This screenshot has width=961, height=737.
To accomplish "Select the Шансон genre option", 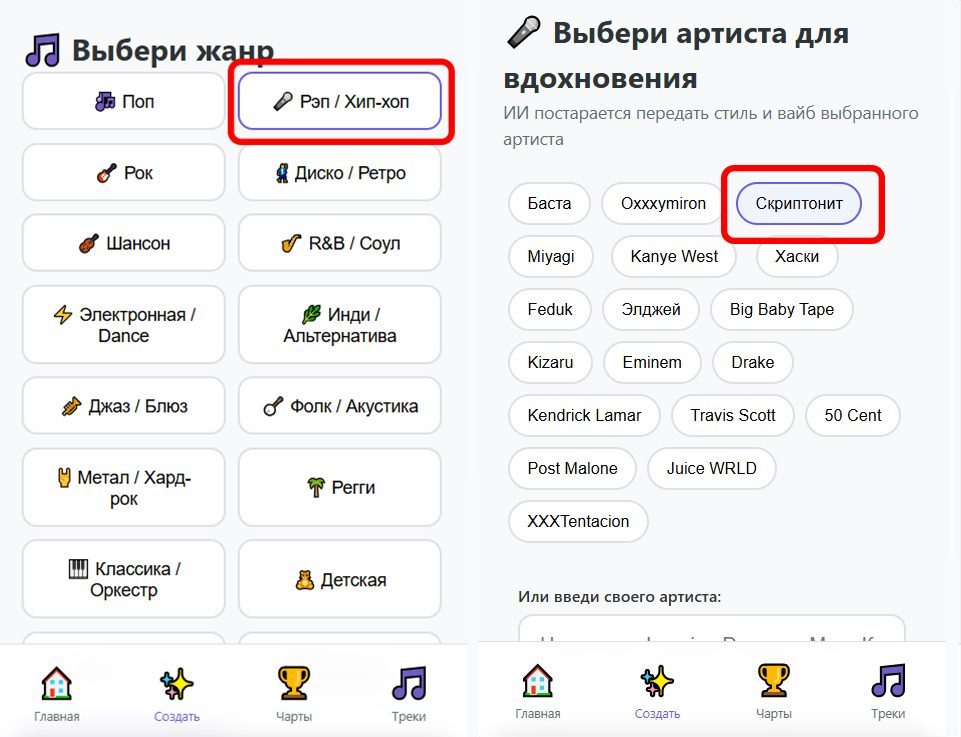I will pos(124,243).
